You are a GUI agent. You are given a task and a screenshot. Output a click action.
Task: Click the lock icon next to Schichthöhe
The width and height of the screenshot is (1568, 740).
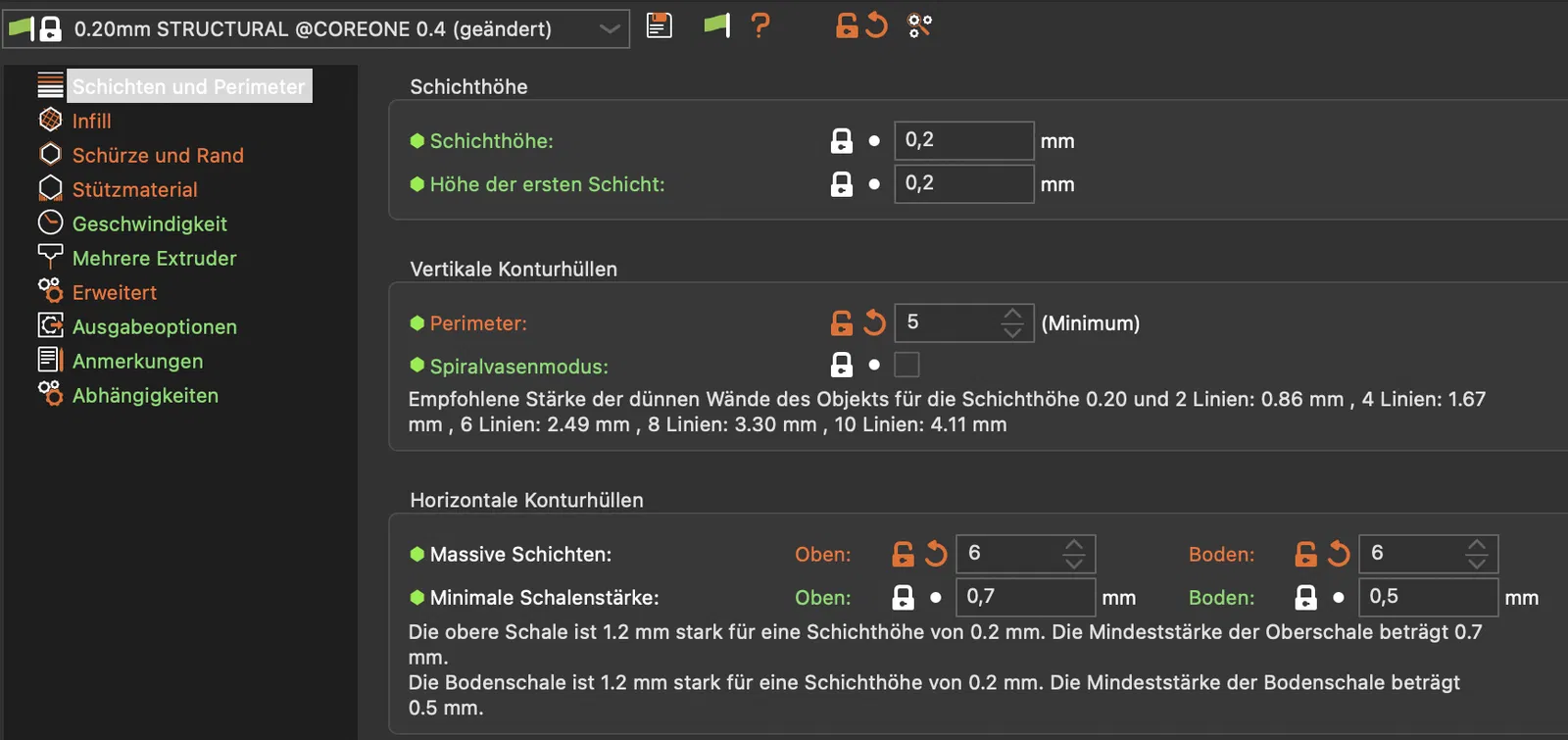(842, 141)
